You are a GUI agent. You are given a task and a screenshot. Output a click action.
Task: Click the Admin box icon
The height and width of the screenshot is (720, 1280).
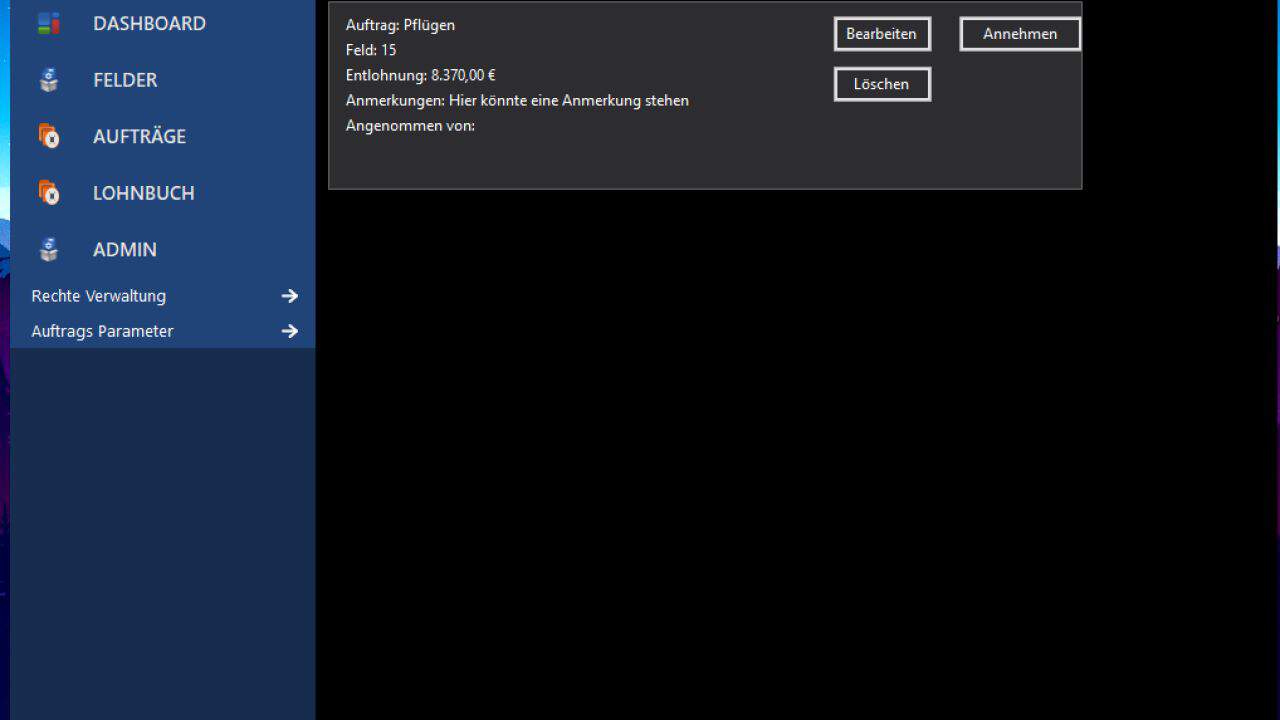click(48, 250)
